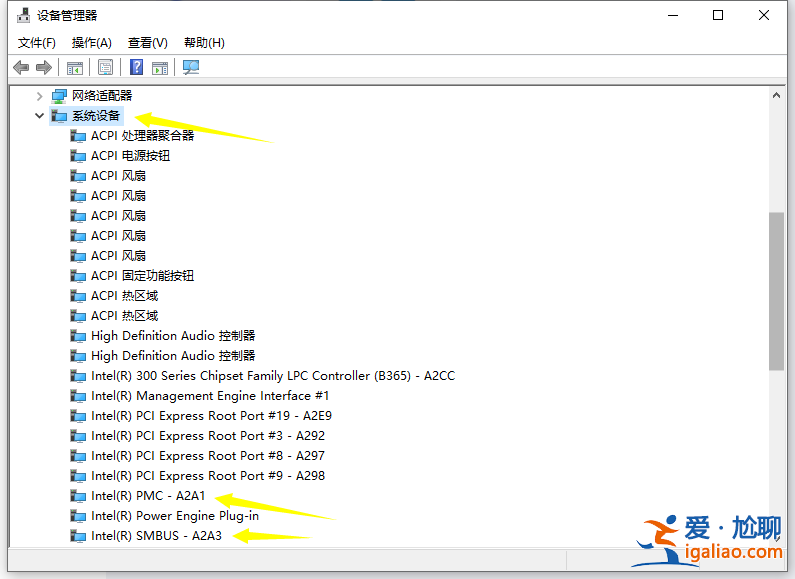Select Intel(R) PMC - A2A1 device

[148, 496]
